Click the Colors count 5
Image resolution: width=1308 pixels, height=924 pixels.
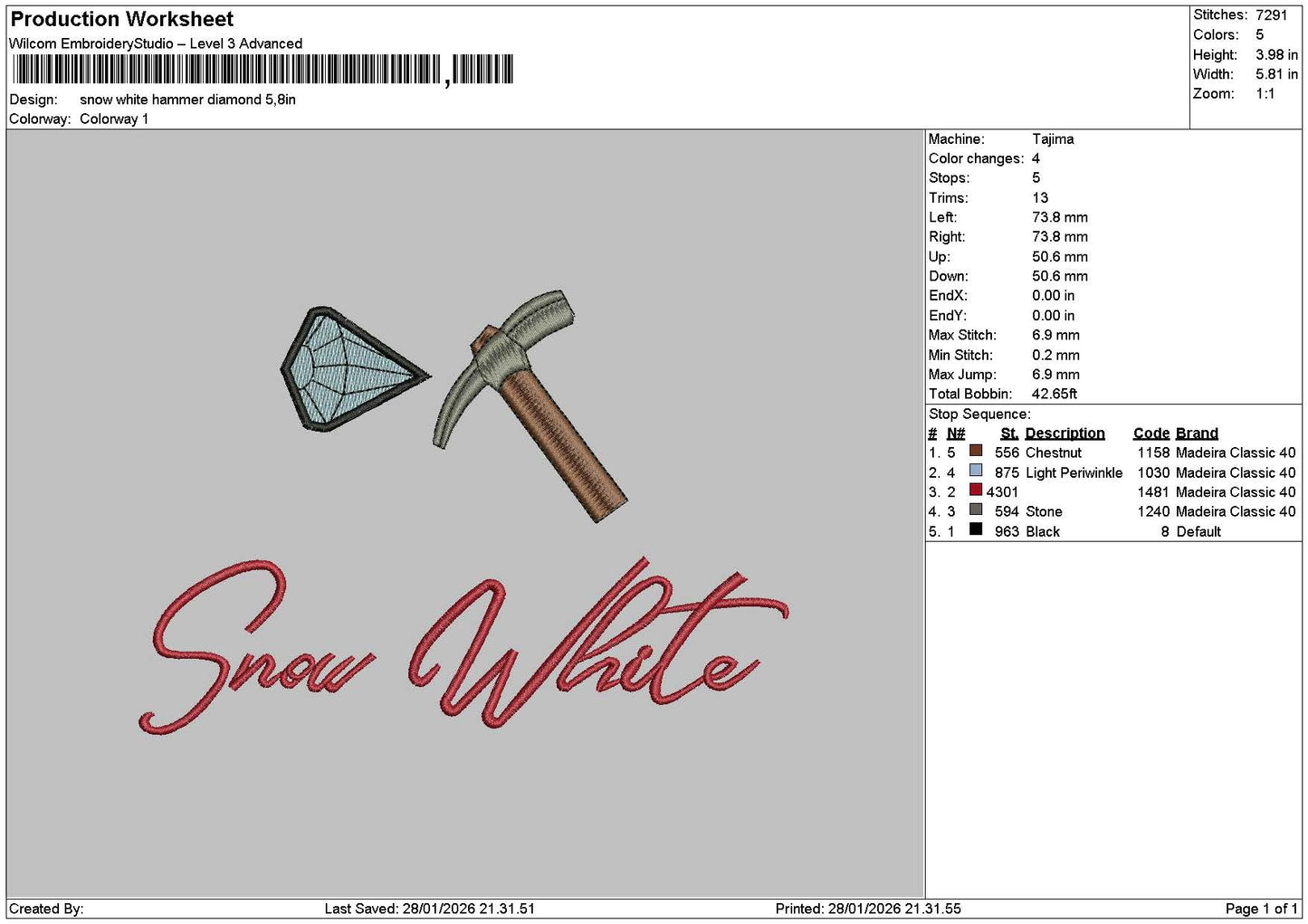pos(1259,34)
